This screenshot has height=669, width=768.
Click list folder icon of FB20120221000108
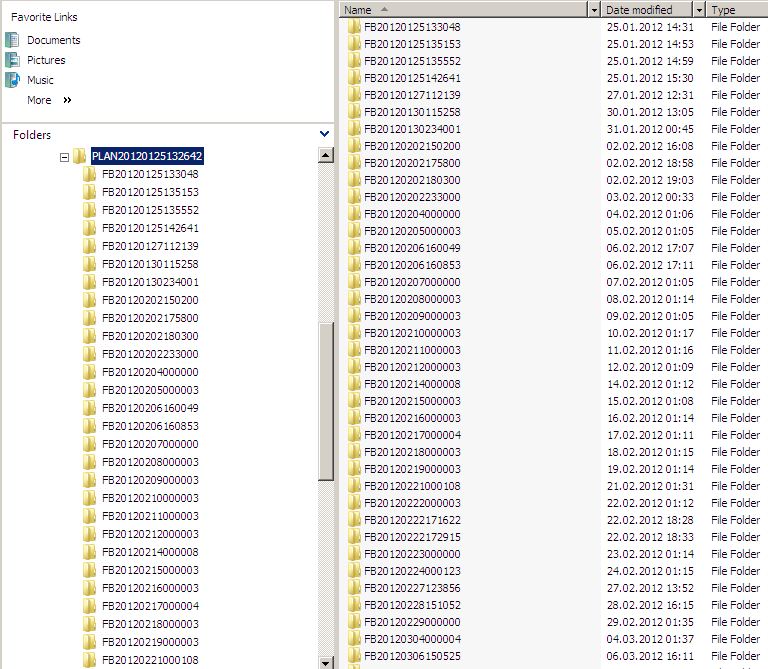[x=354, y=486]
